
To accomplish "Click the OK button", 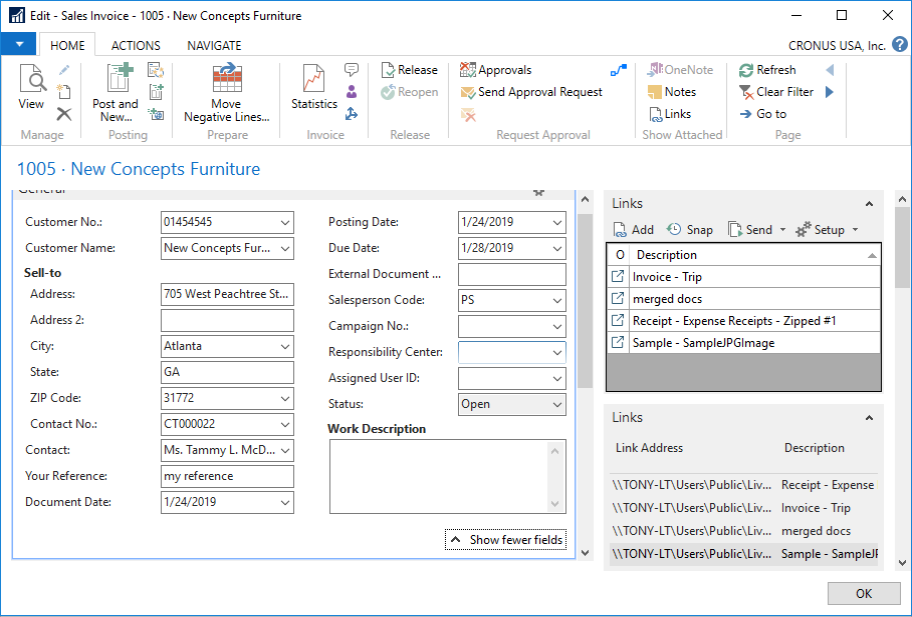I will (x=864, y=594).
